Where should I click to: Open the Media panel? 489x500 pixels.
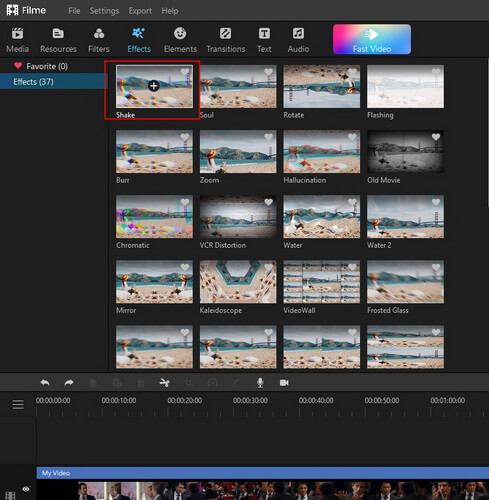17,40
